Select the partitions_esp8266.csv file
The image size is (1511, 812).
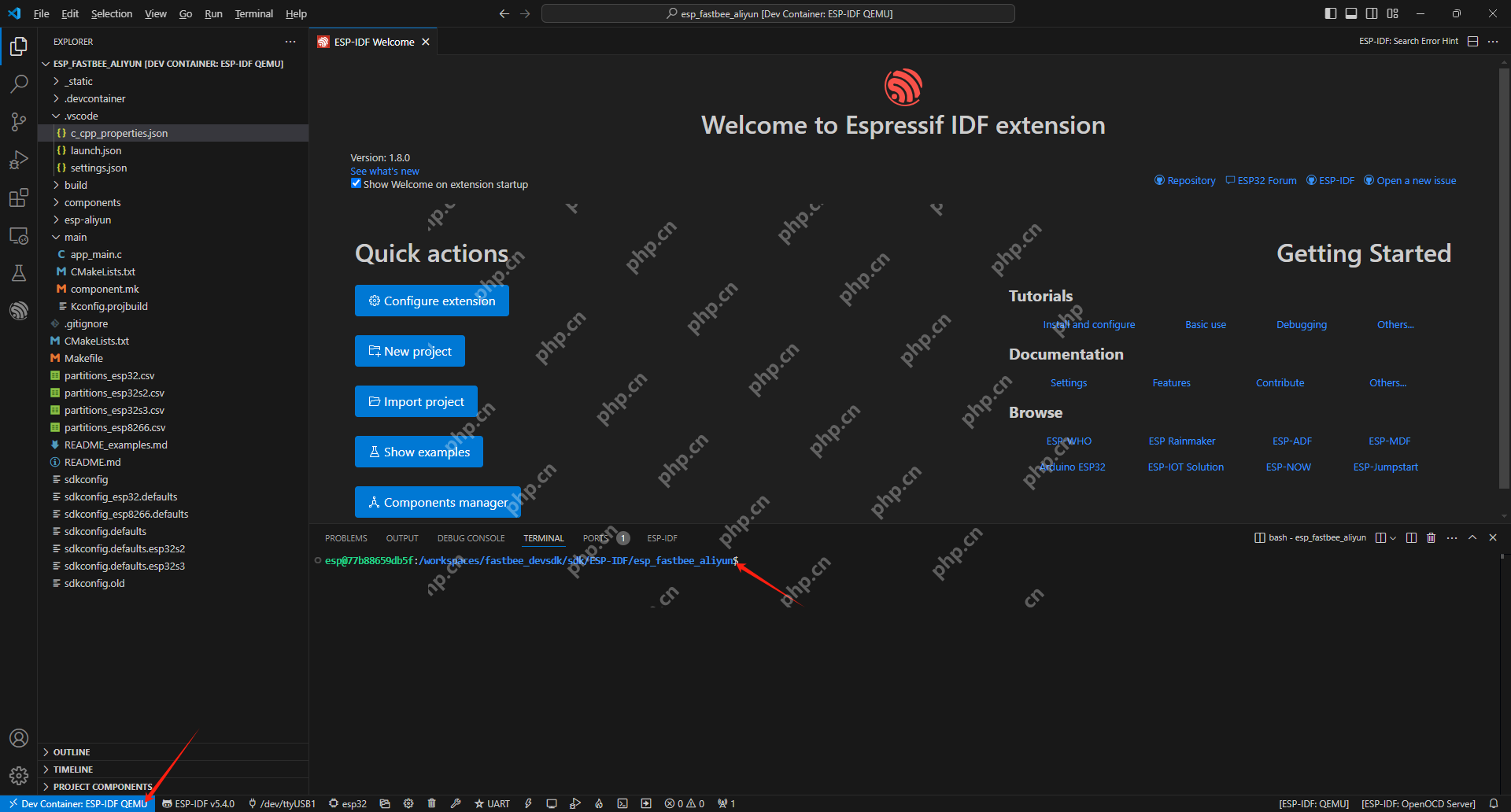115,427
